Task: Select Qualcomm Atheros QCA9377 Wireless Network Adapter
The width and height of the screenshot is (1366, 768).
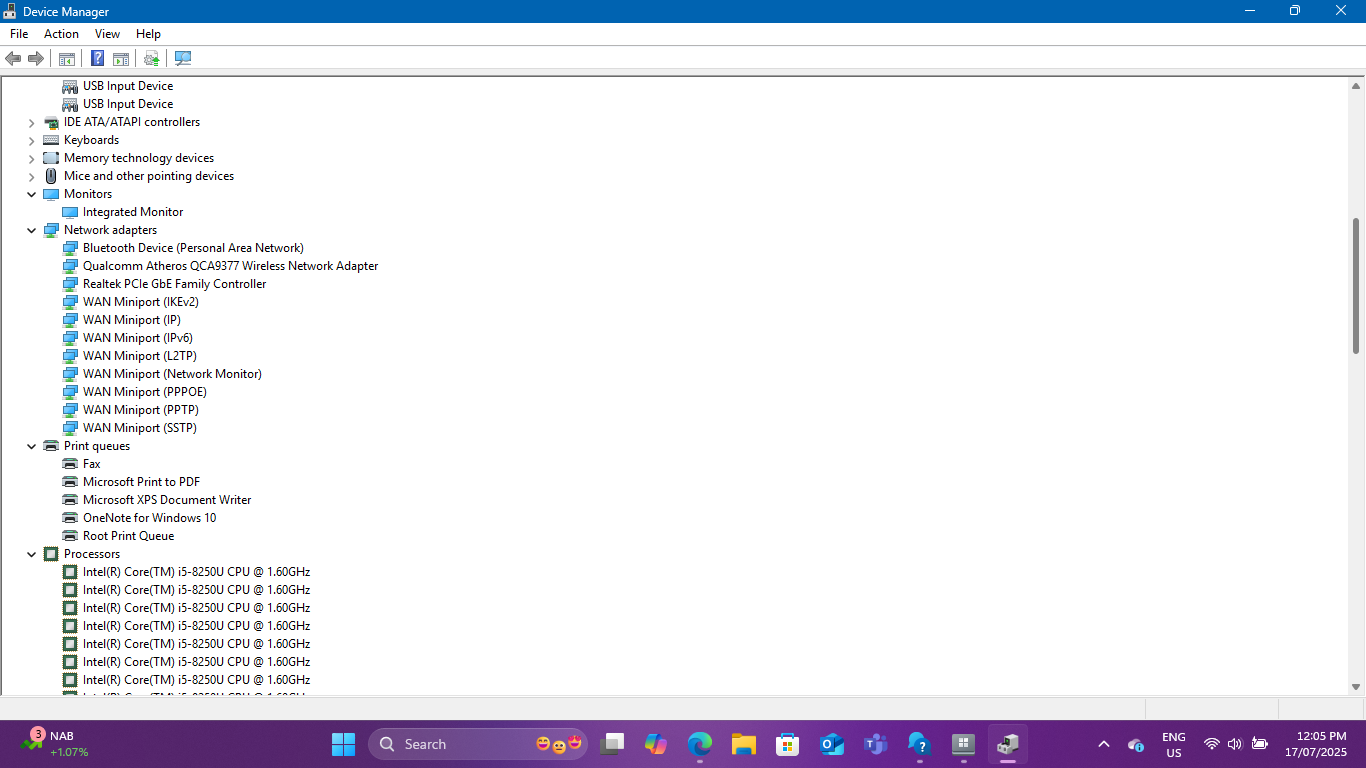Action: click(x=230, y=266)
